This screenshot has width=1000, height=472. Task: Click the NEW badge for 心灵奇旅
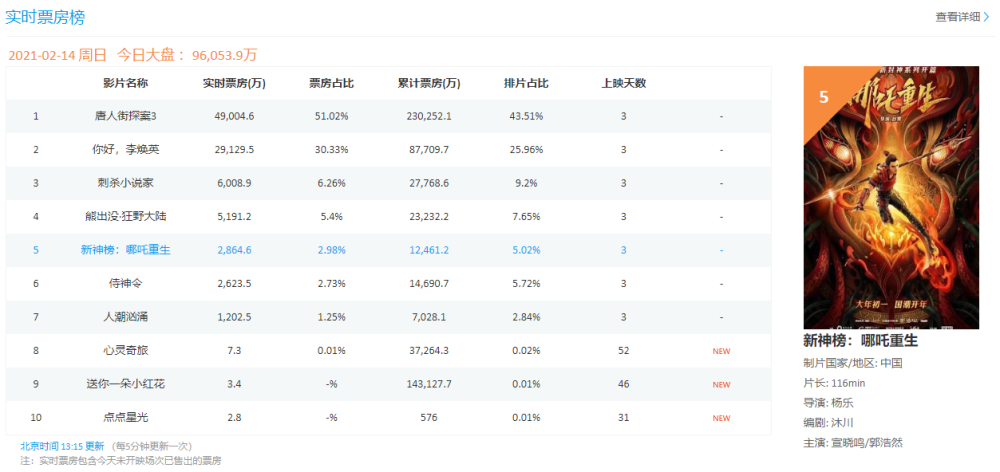pyautogui.click(x=721, y=351)
